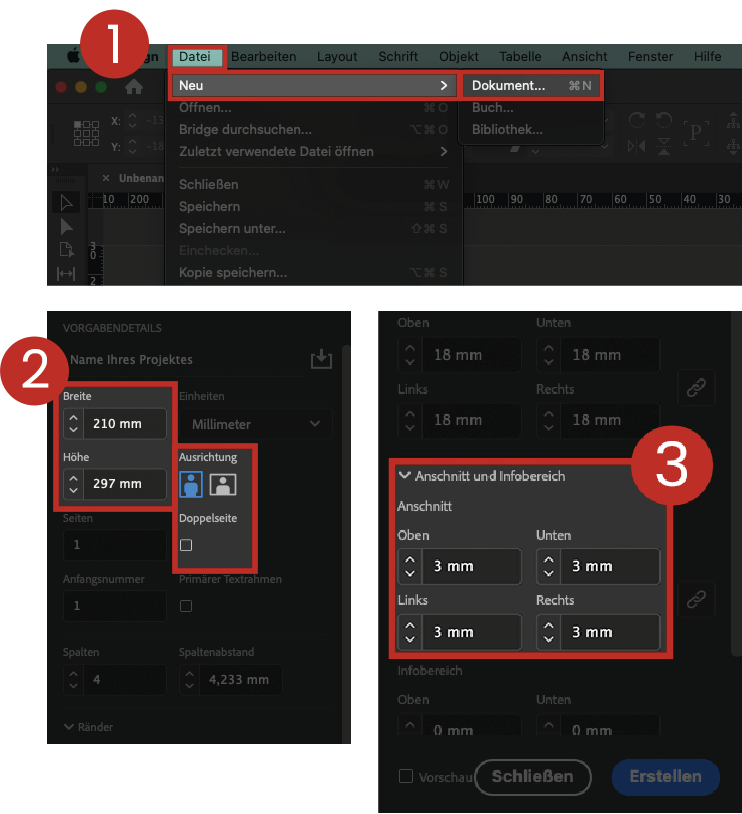This screenshot has width=742, height=814.
Task: Select the Page tool
Action: click(66, 250)
